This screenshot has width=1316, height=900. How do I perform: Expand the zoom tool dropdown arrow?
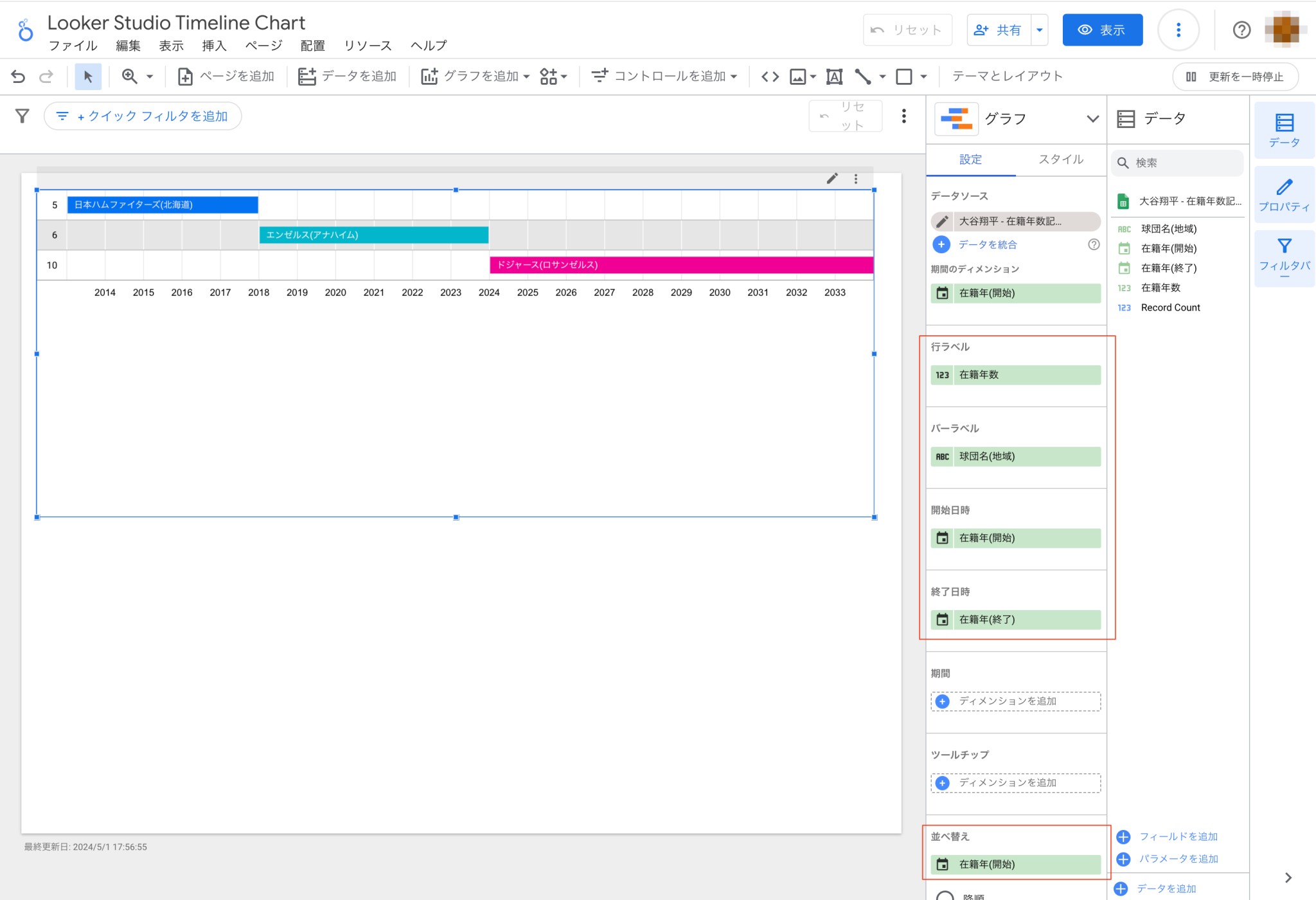tap(150, 76)
